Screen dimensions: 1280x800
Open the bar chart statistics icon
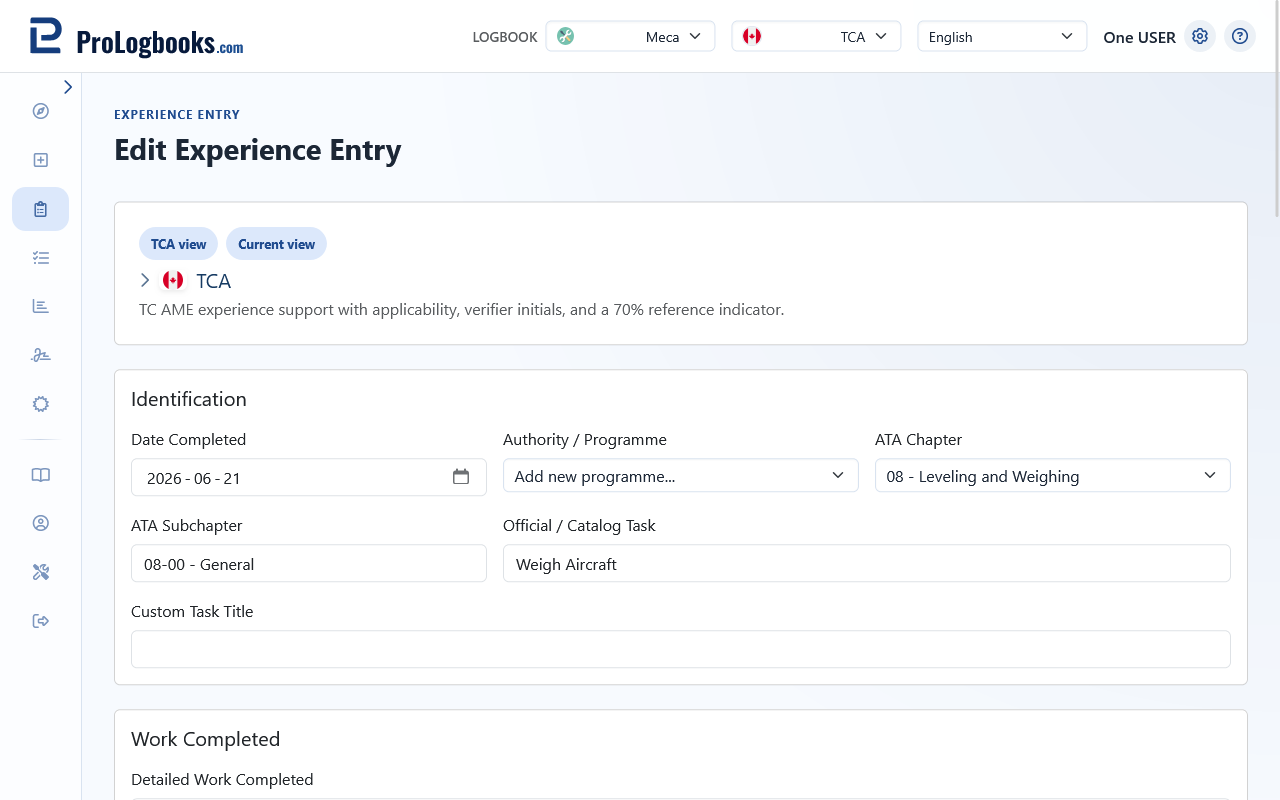(x=41, y=306)
